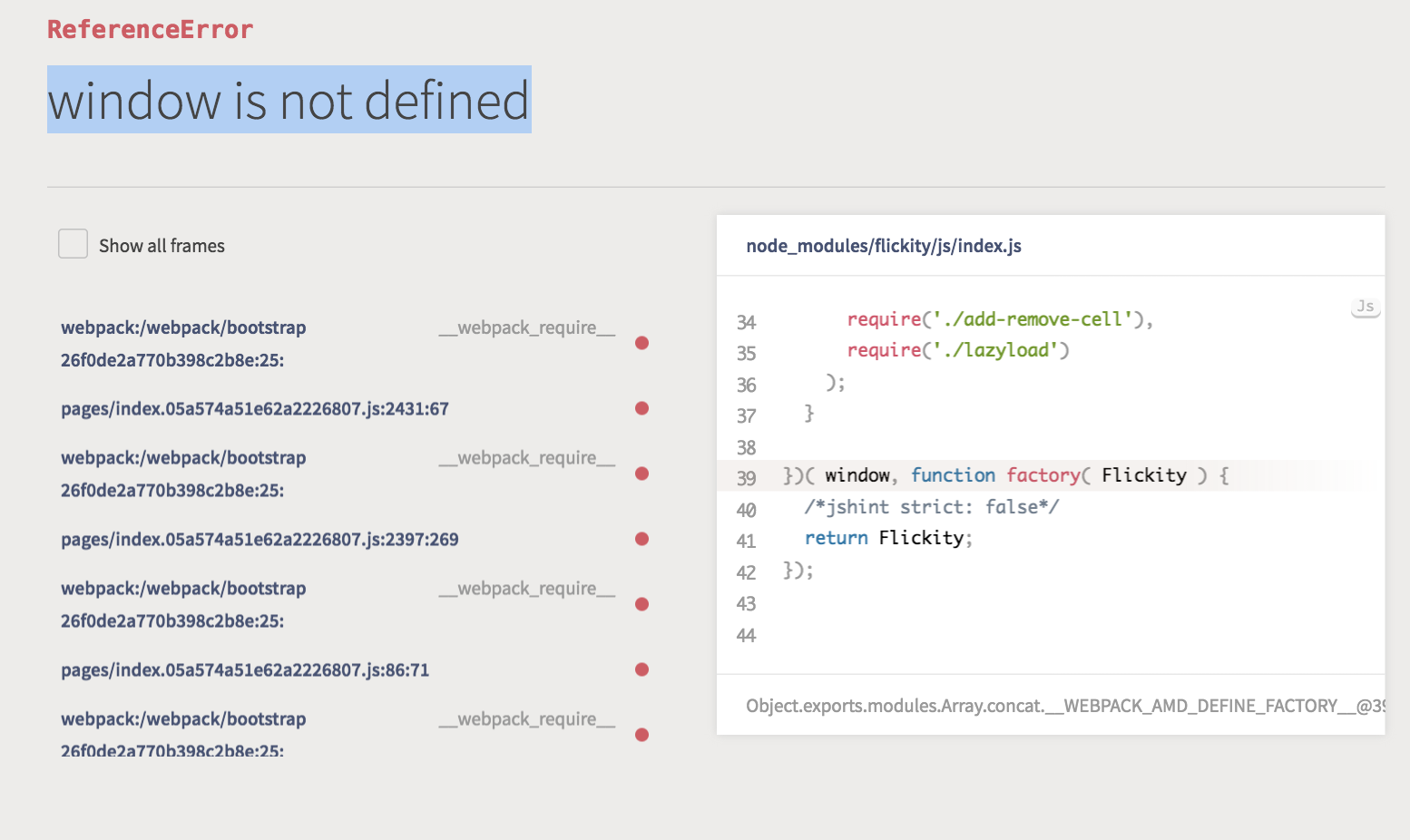
Task: Click the red dot beside js:2431:67 frame
Action: click(641, 408)
